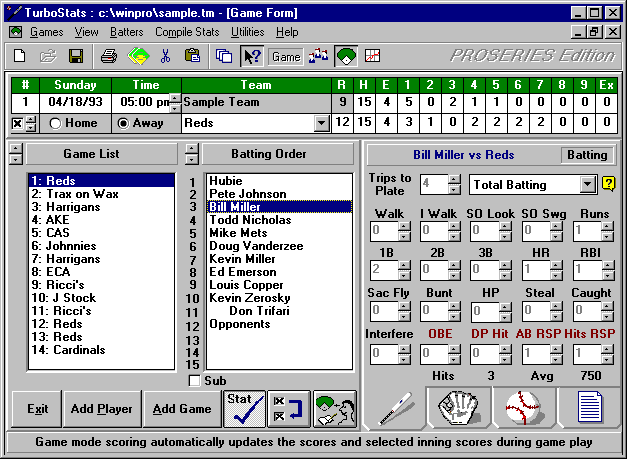Click the Save disk icon in toolbar

coord(75,56)
